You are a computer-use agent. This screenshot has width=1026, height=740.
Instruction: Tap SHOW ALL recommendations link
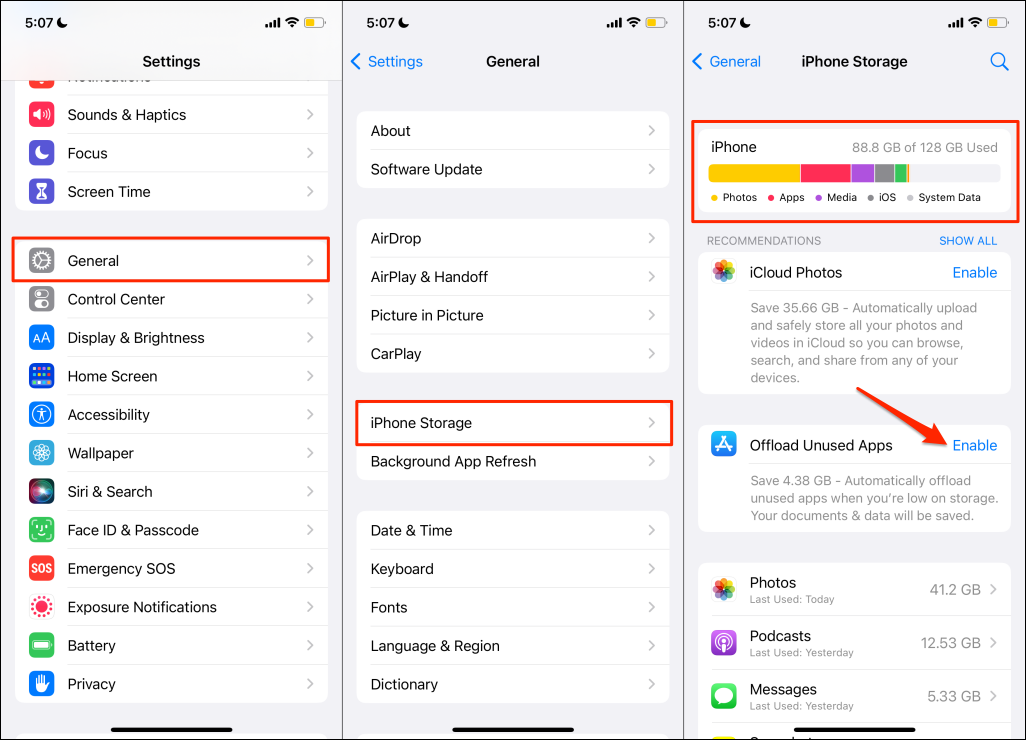coord(968,241)
